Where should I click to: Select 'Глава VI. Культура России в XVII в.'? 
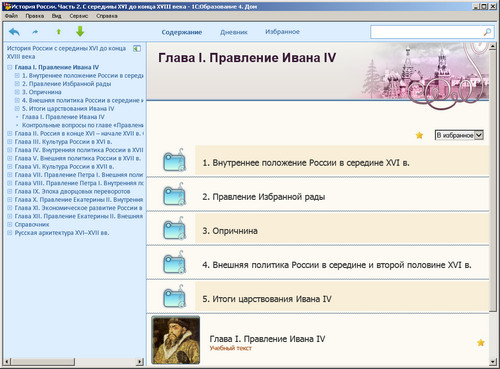point(64,166)
